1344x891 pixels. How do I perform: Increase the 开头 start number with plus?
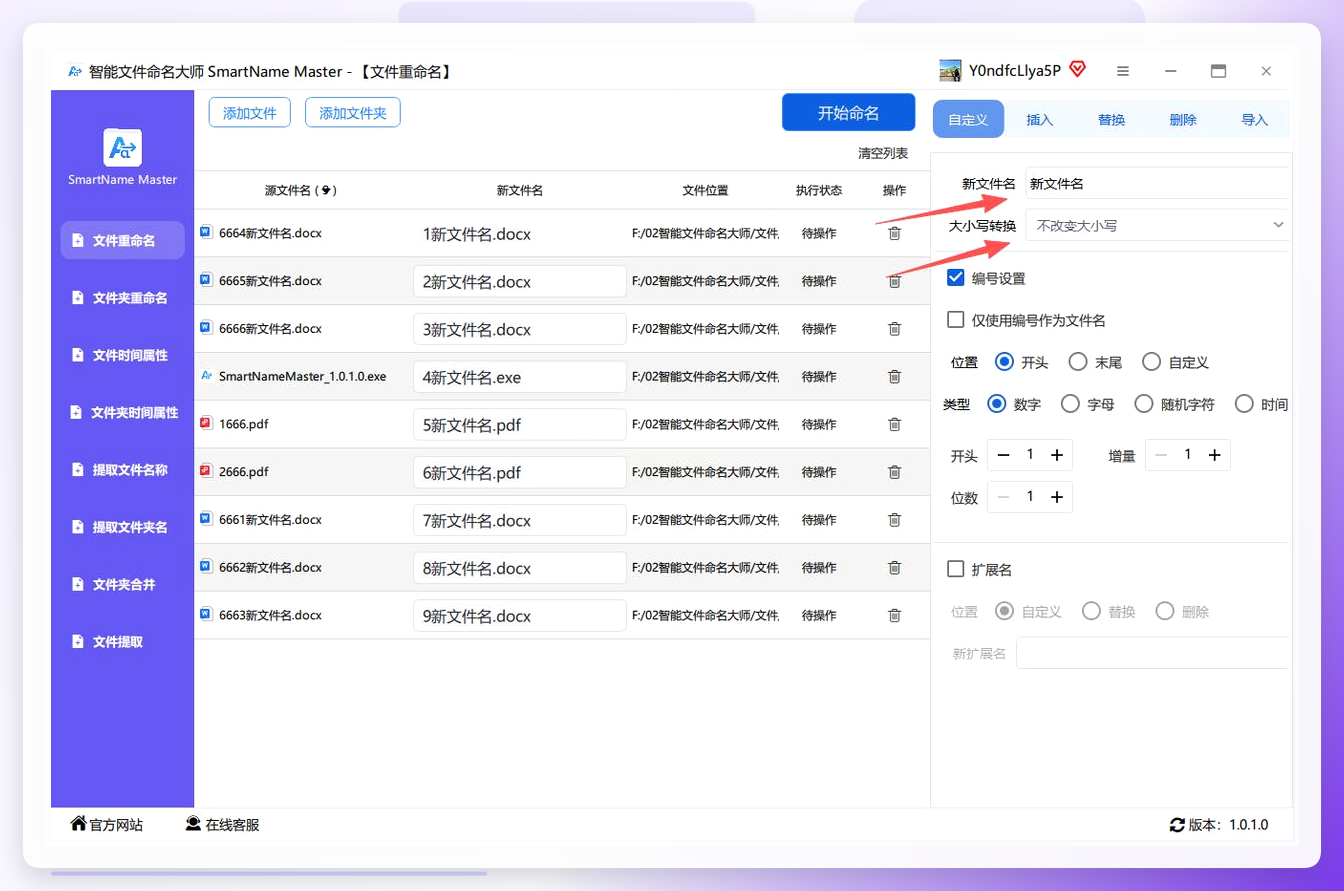pyautogui.click(x=1056, y=455)
